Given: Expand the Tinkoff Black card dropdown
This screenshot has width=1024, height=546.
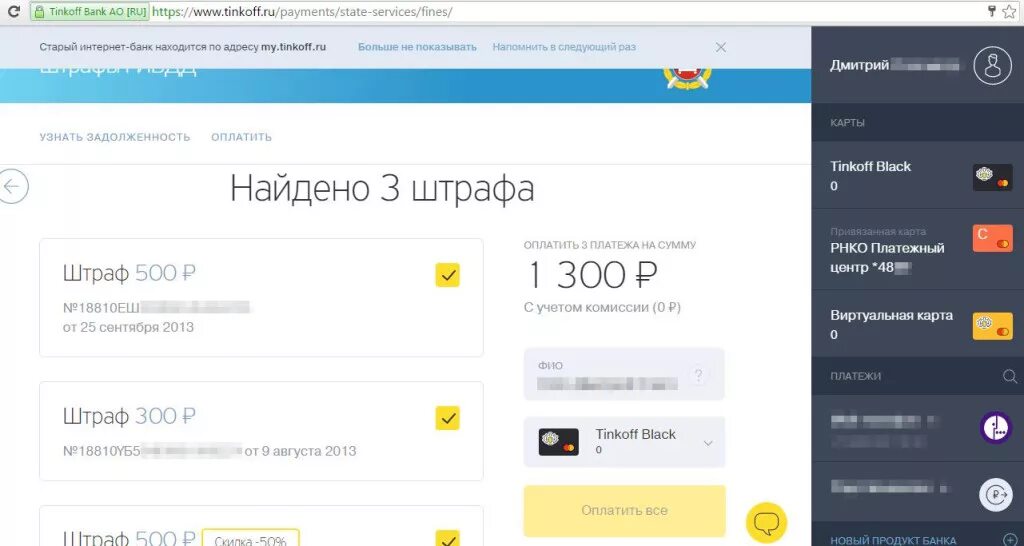Looking at the screenshot, I should point(708,443).
